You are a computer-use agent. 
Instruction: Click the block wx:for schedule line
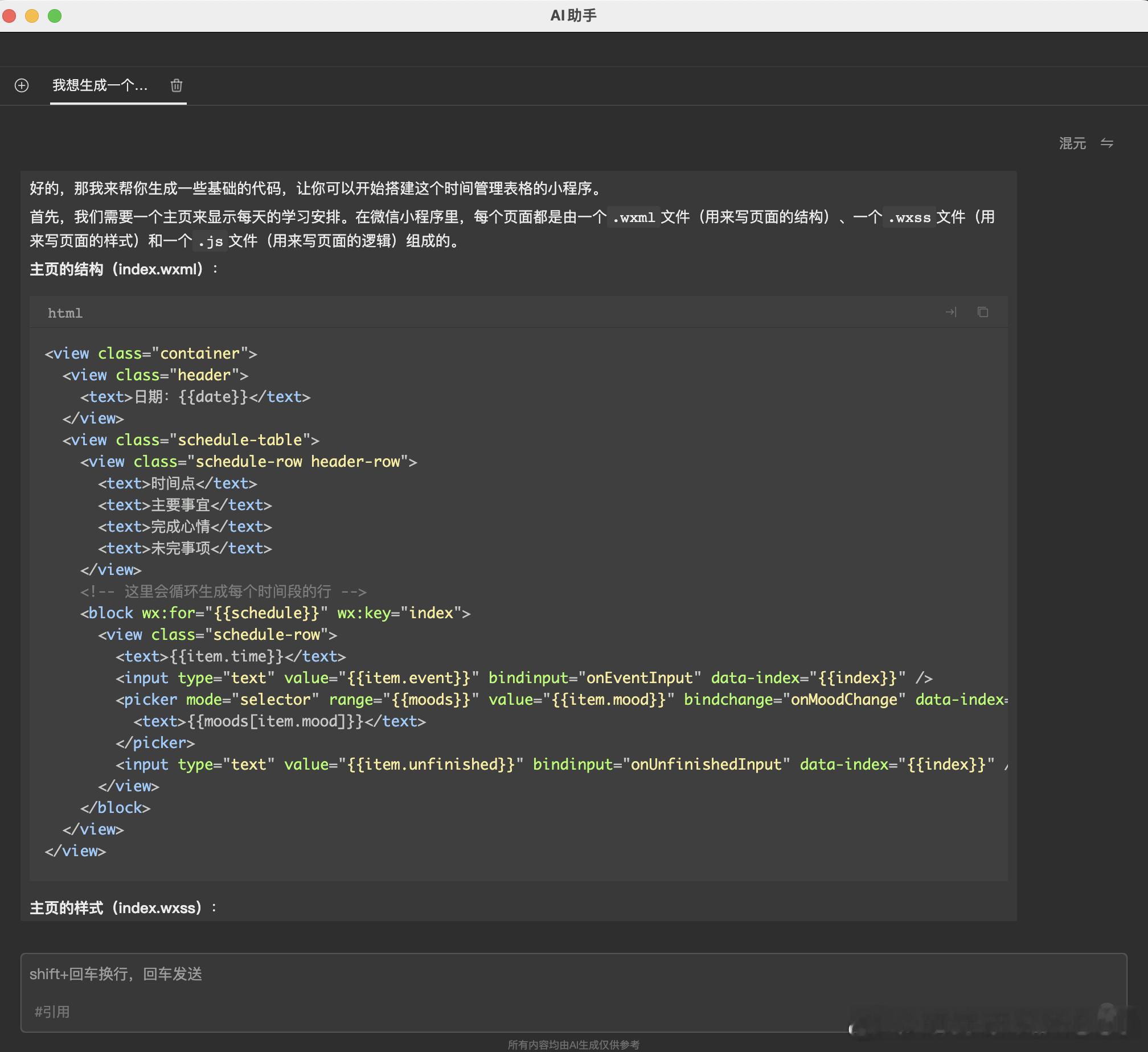pyautogui.click(x=276, y=613)
